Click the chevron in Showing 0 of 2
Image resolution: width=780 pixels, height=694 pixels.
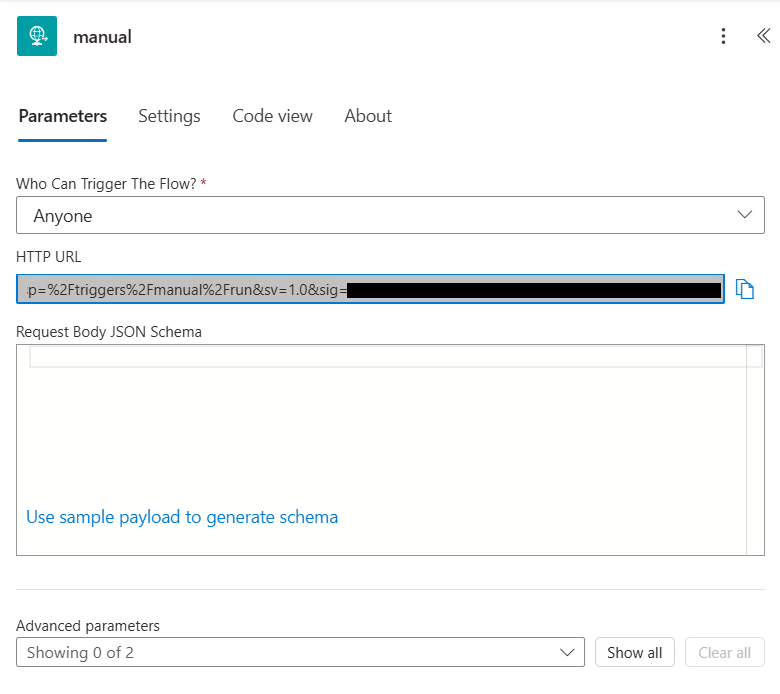coord(568,653)
